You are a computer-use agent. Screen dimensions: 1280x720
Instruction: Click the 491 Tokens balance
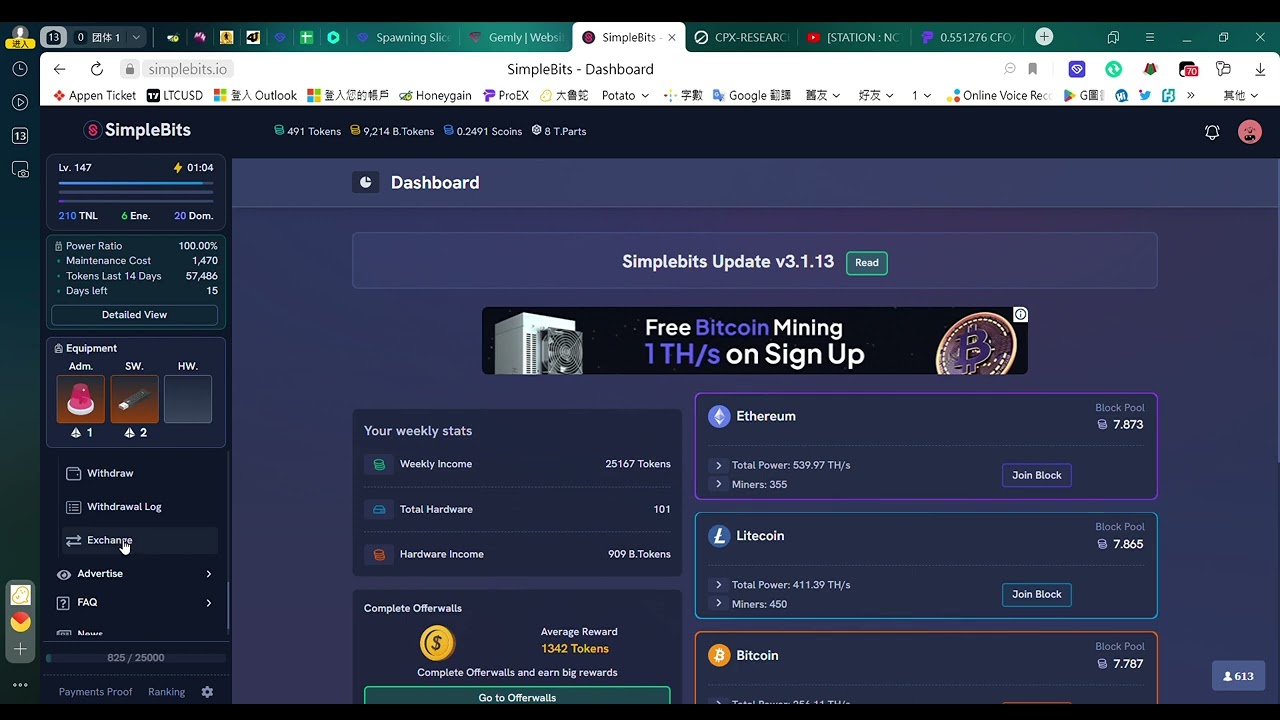[x=307, y=131]
